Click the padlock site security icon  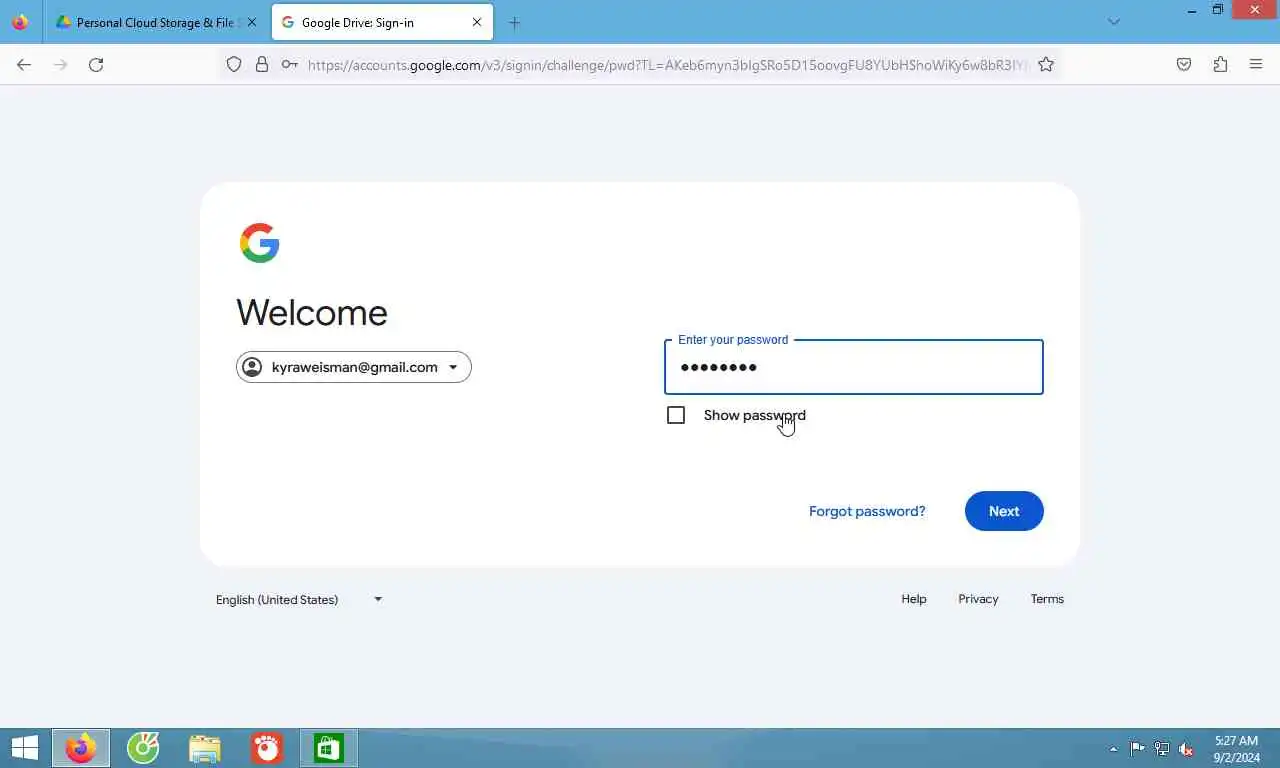click(x=262, y=64)
